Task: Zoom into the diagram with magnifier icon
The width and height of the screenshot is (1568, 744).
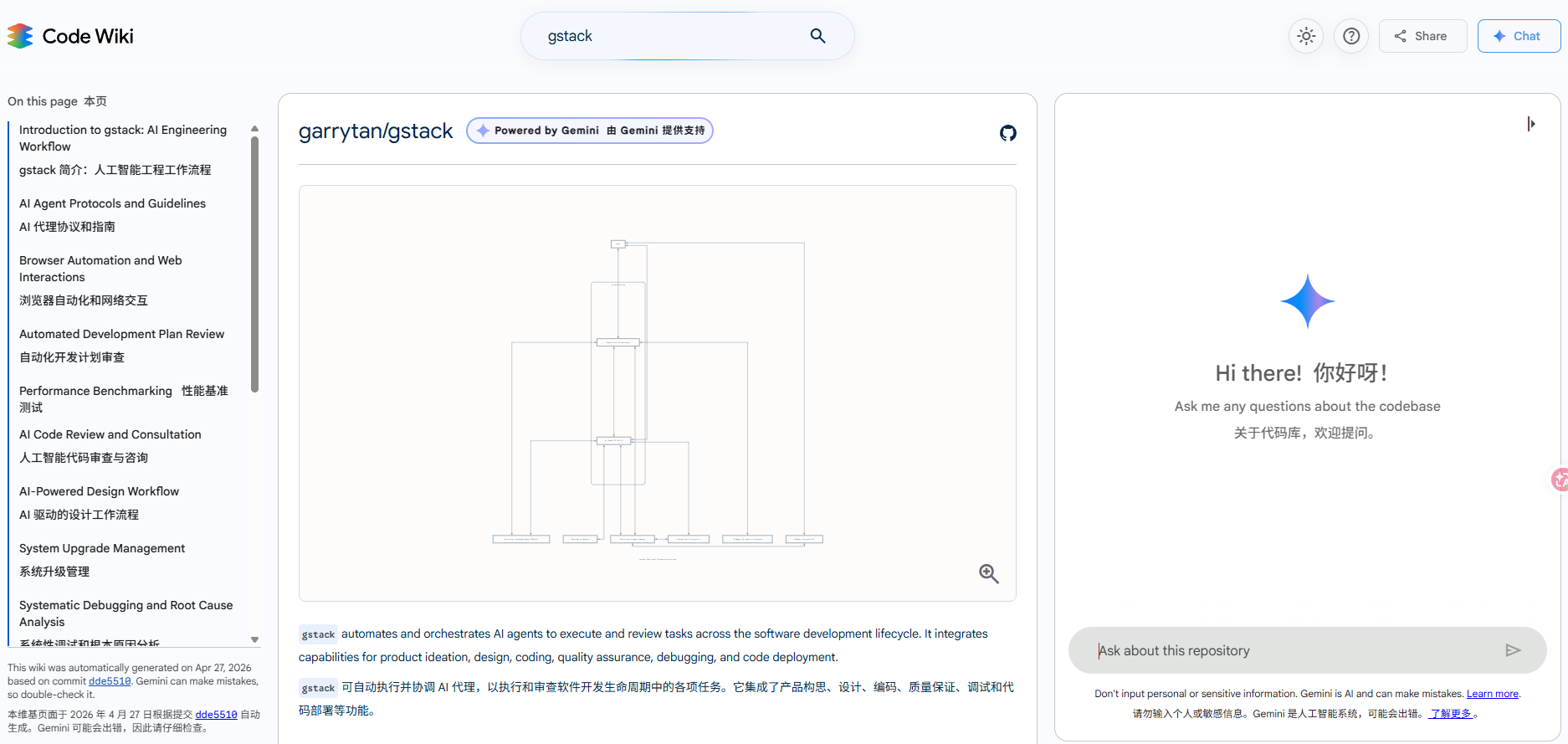Action: 989,573
